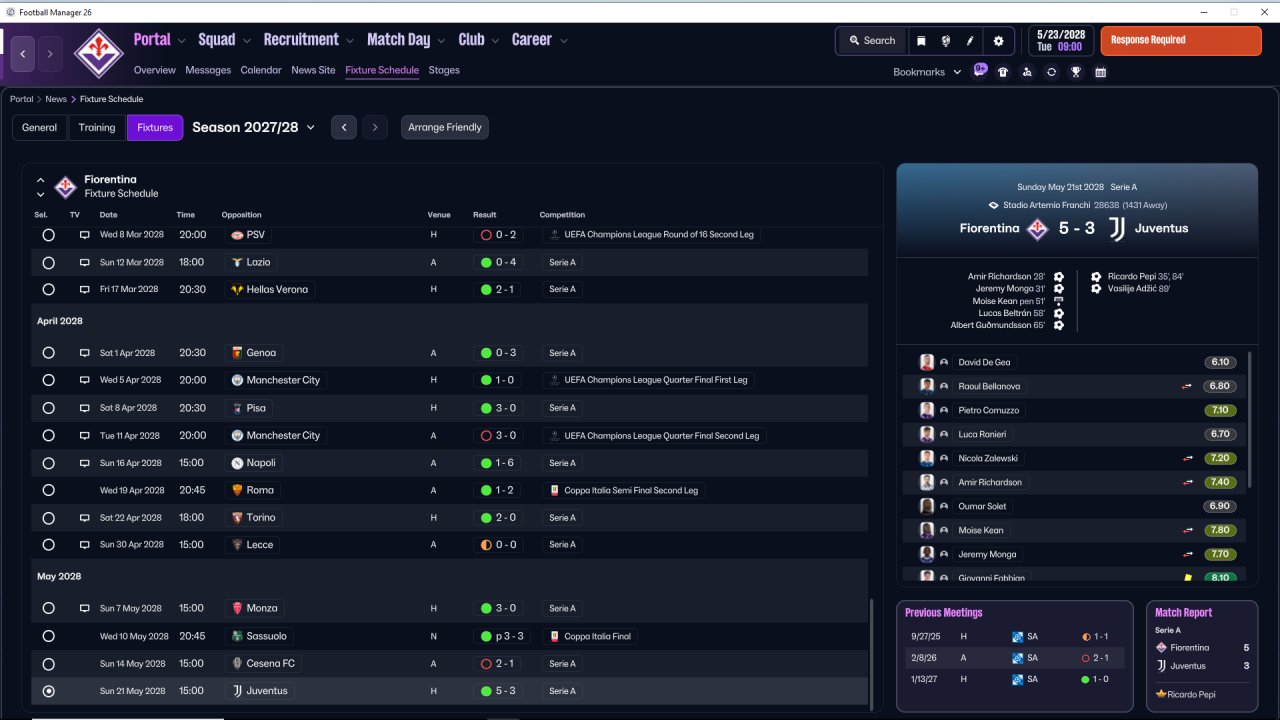Open the General view tab

pyautogui.click(x=40, y=128)
